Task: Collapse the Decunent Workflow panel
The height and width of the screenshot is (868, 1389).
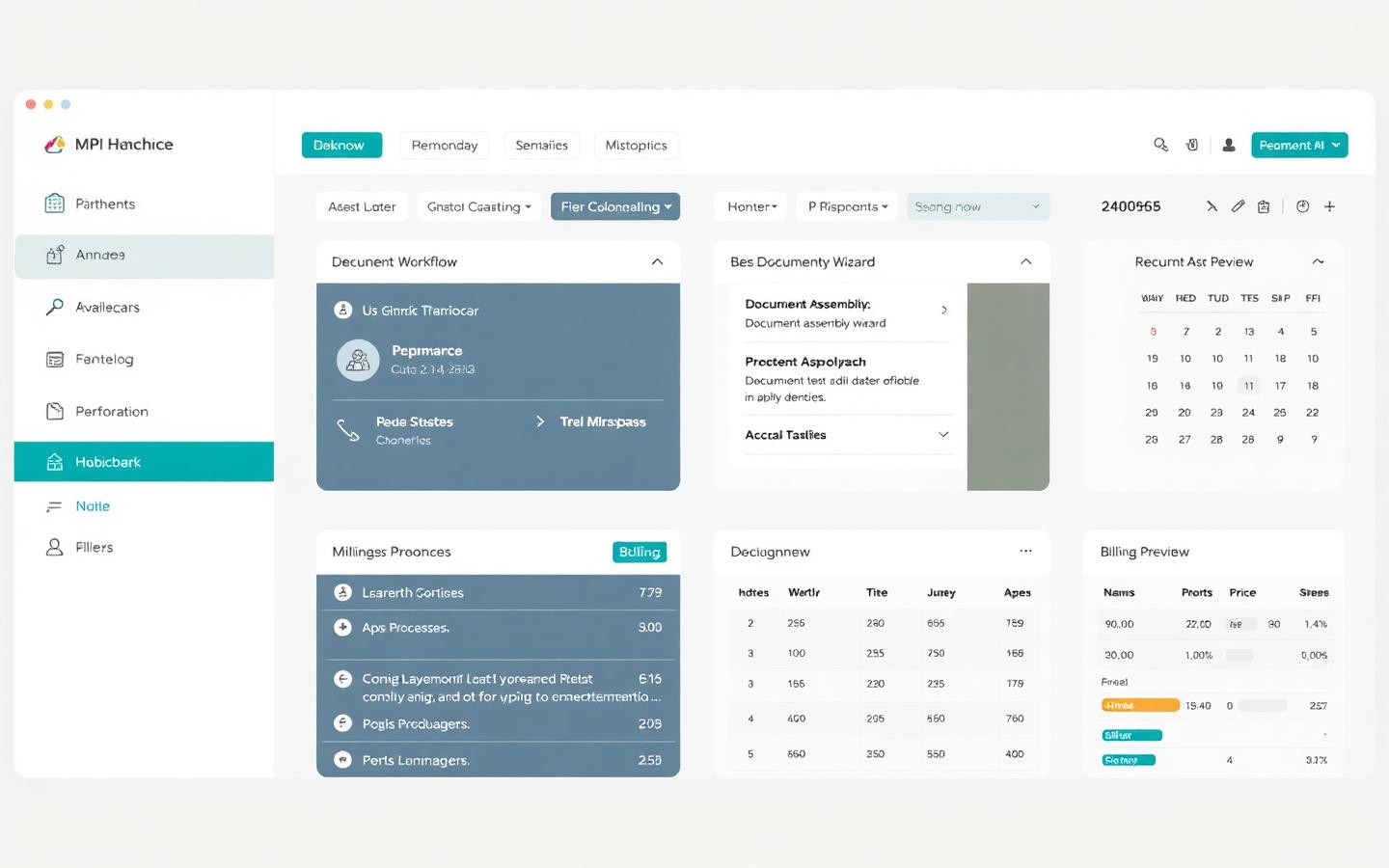Action: [x=657, y=261]
